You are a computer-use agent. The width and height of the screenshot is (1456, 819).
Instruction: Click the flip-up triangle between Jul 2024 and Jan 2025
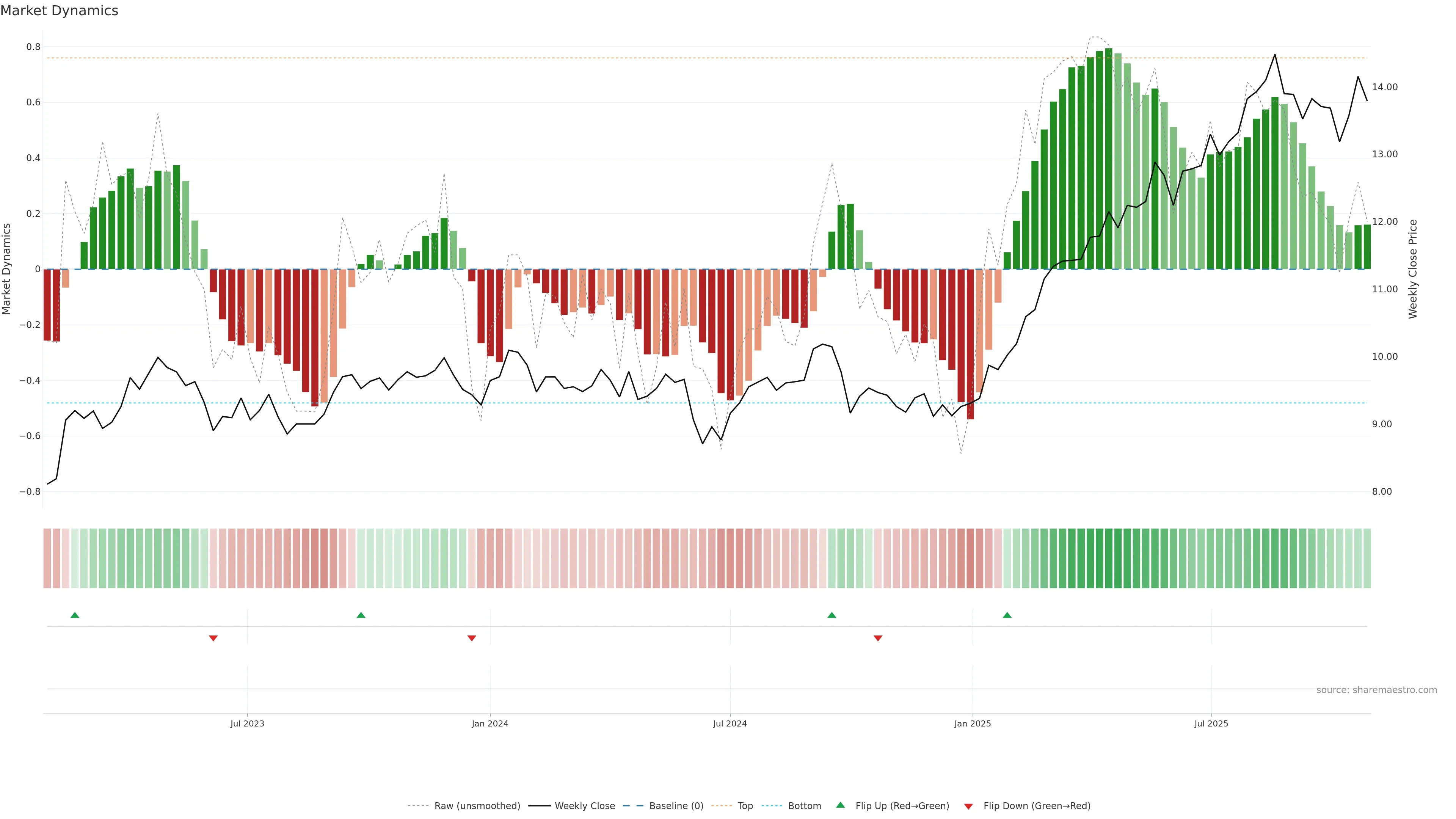(x=832, y=615)
